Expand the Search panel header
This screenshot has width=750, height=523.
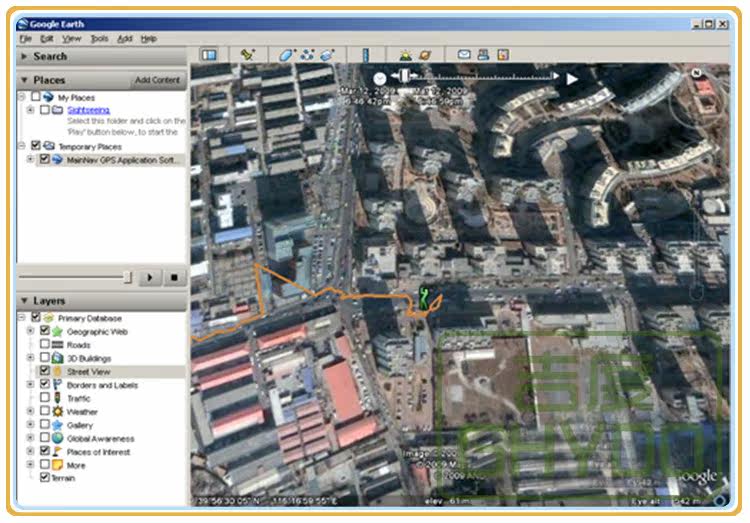(x=101, y=56)
